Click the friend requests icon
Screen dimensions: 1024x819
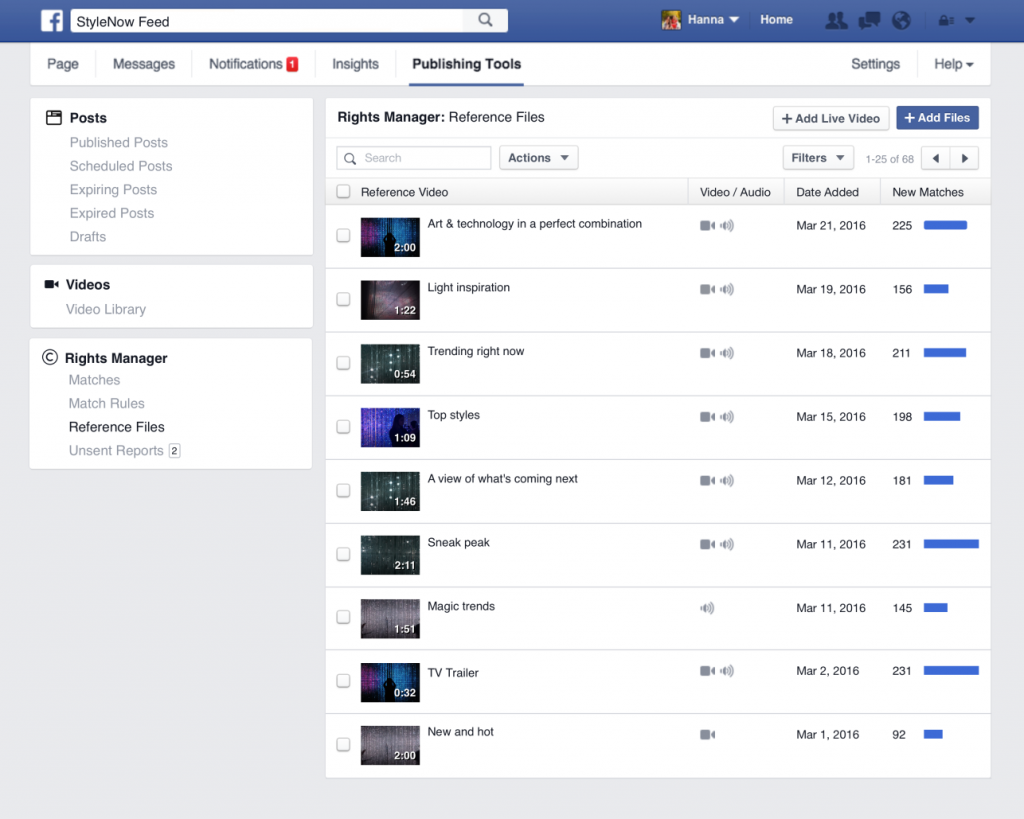coord(836,19)
